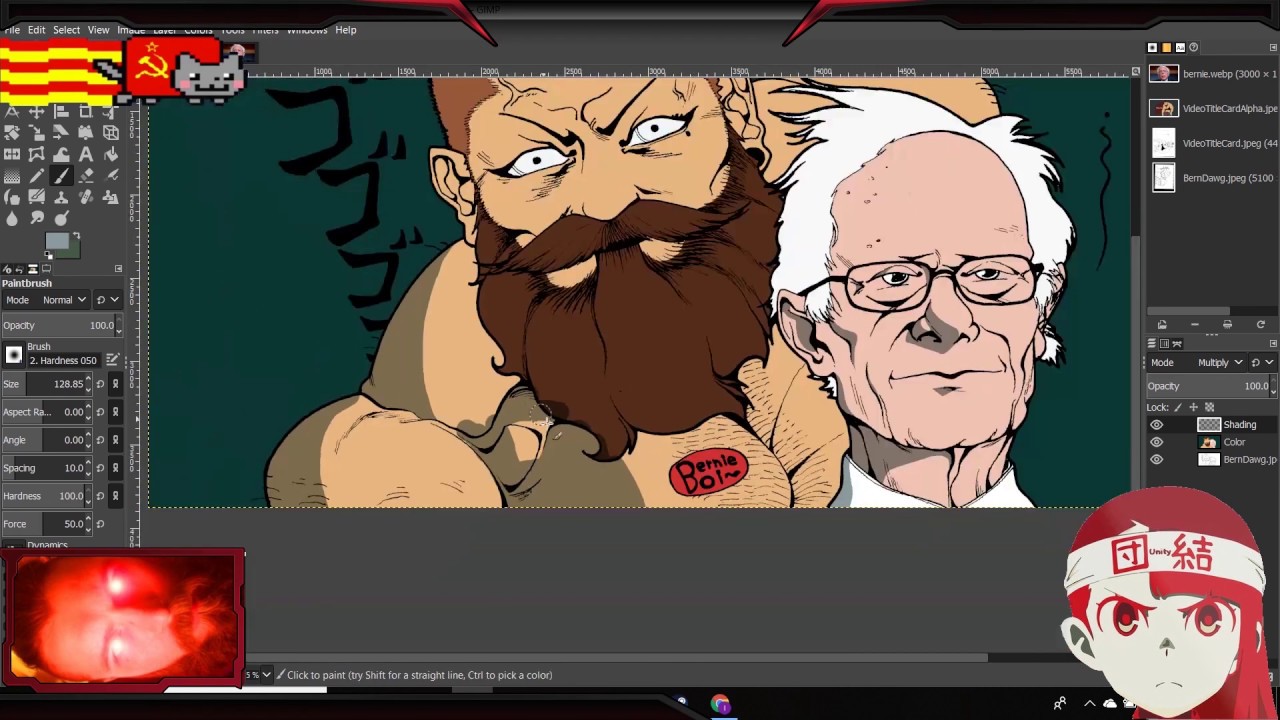Toggle the lock pixels option
Viewport: 1280px width, 720px height.
[x=1178, y=407]
